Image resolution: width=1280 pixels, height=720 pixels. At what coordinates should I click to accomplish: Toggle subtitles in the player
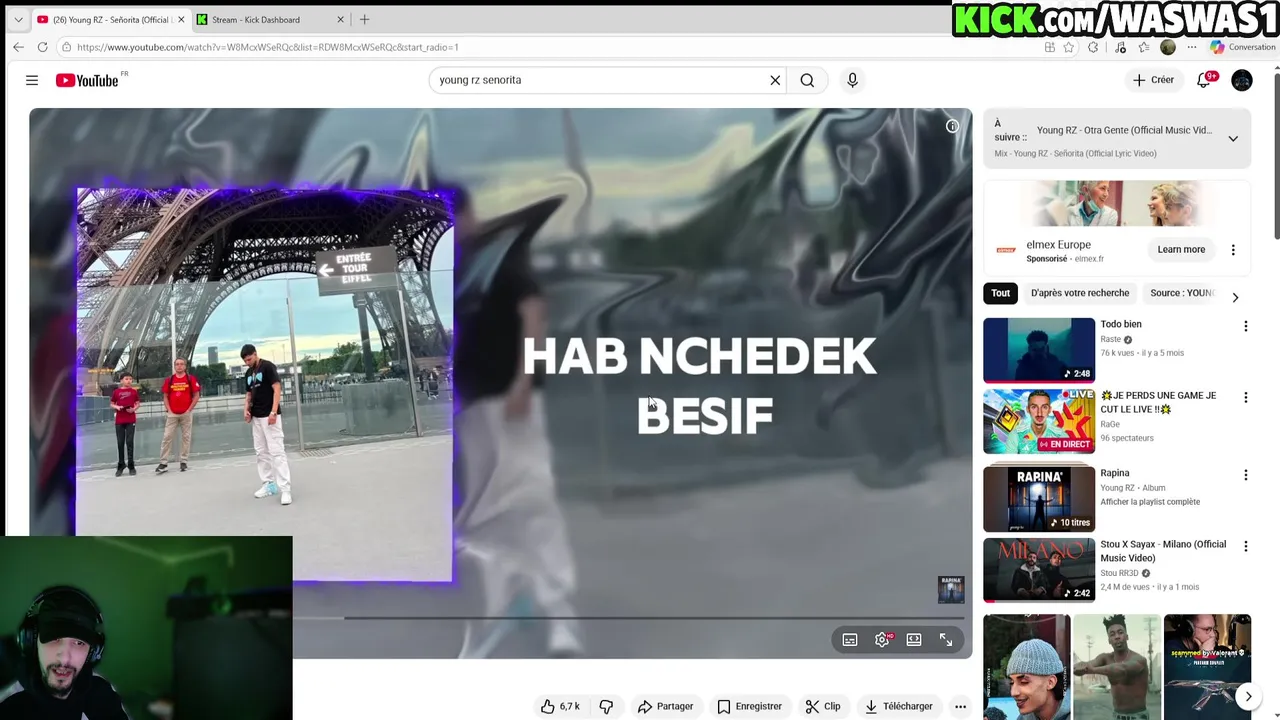pyautogui.click(x=850, y=640)
